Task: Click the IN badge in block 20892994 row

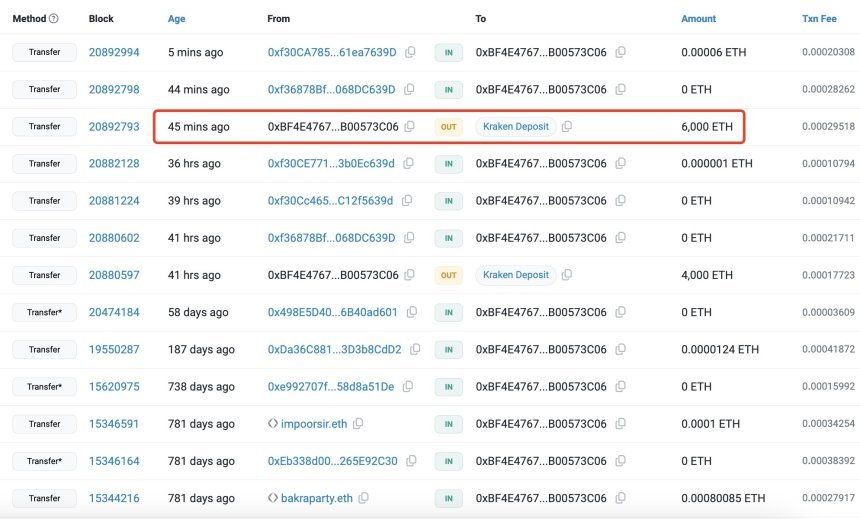Action: pos(449,53)
